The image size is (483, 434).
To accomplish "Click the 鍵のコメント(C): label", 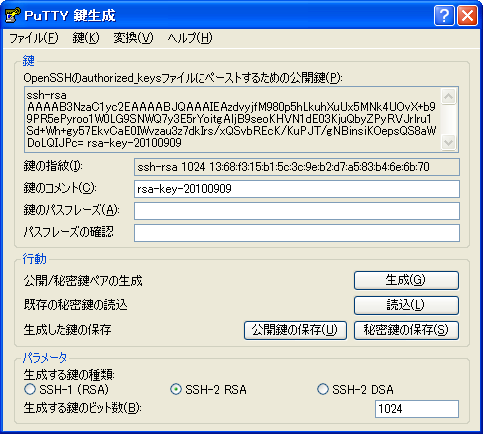I will click(60, 188).
